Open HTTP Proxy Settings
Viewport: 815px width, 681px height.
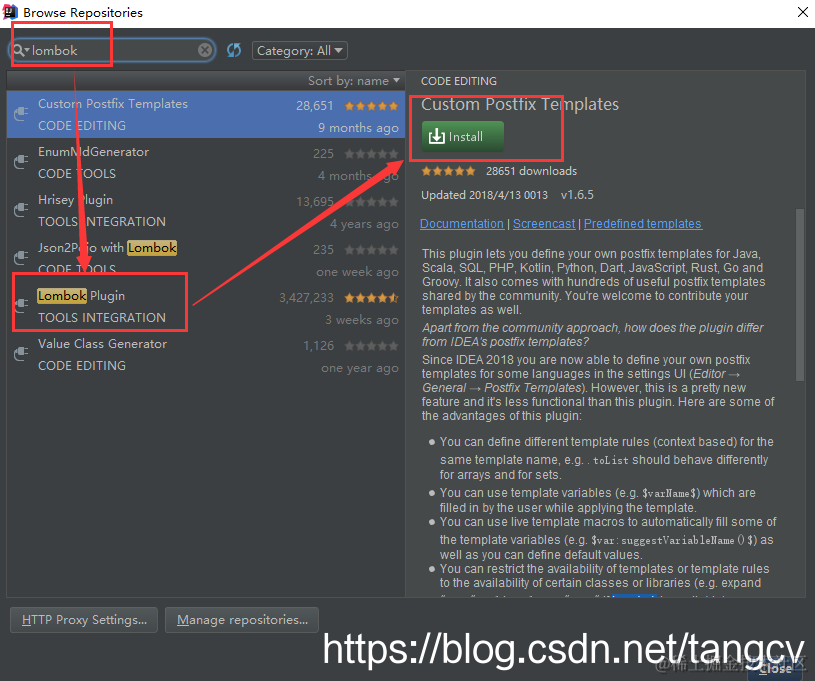click(84, 620)
